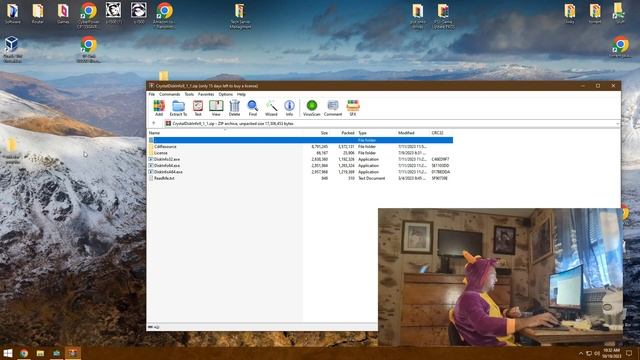Click the Amazon Chrome shortcut on desktop

pyautogui.click(x=164, y=16)
